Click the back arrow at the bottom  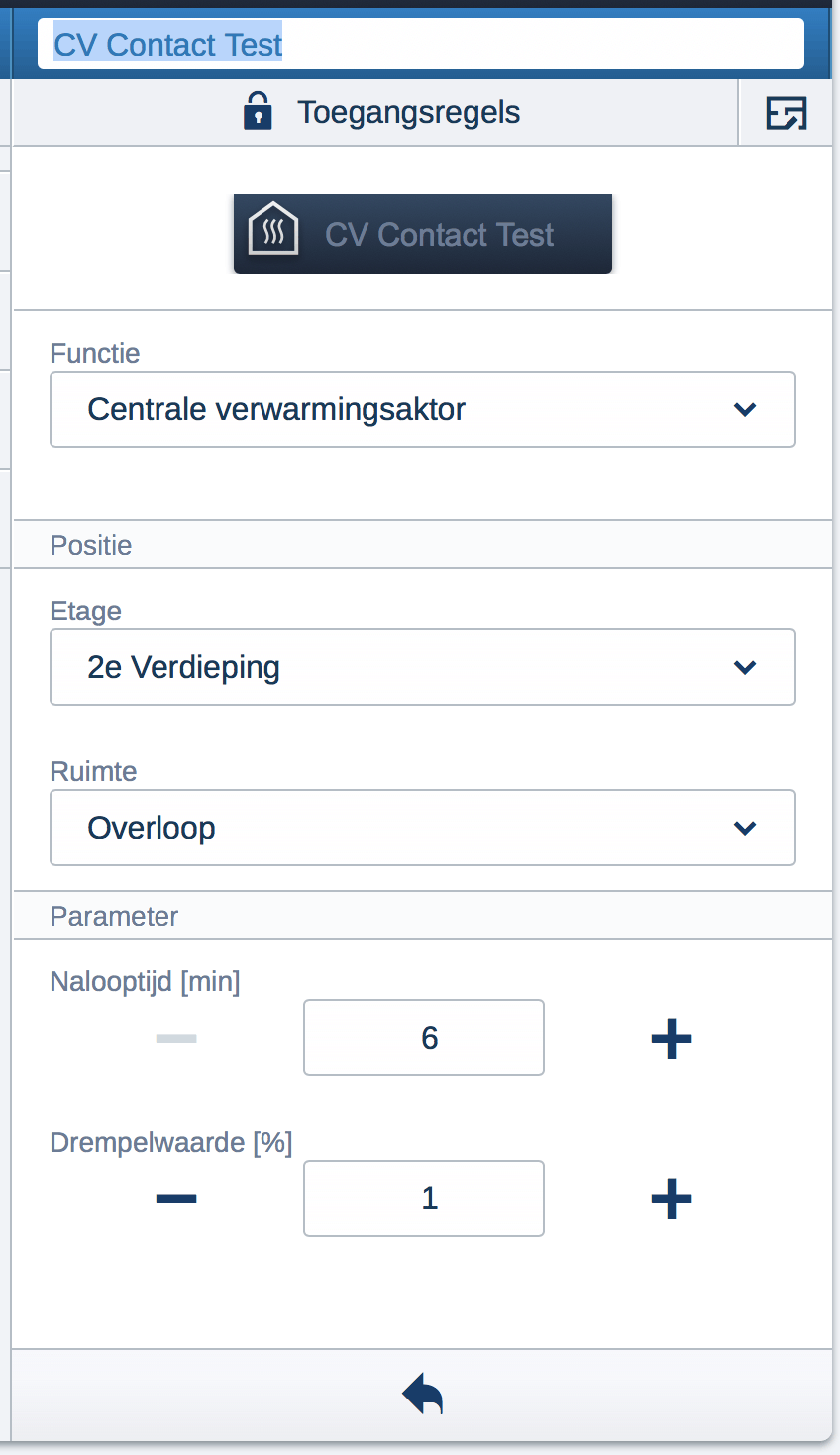[x=422, y=1395]
